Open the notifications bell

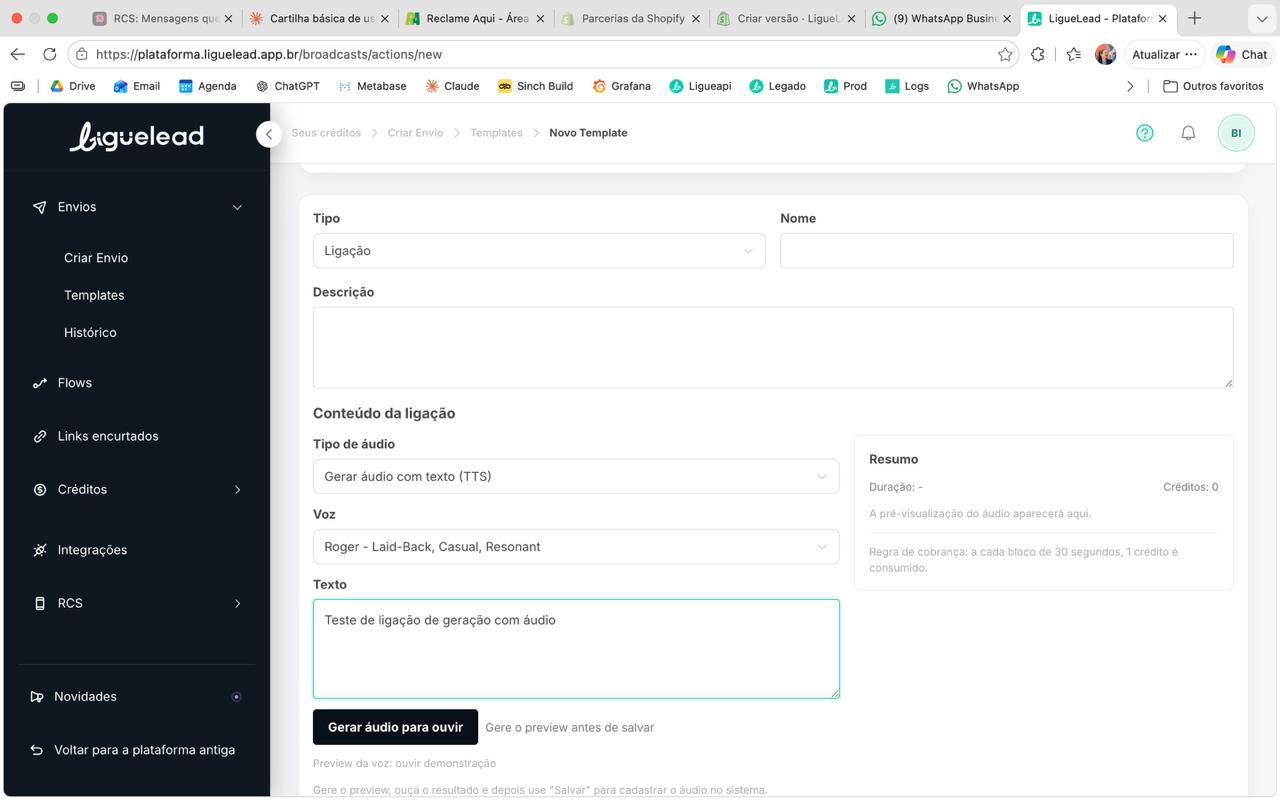click(1188, 133)
